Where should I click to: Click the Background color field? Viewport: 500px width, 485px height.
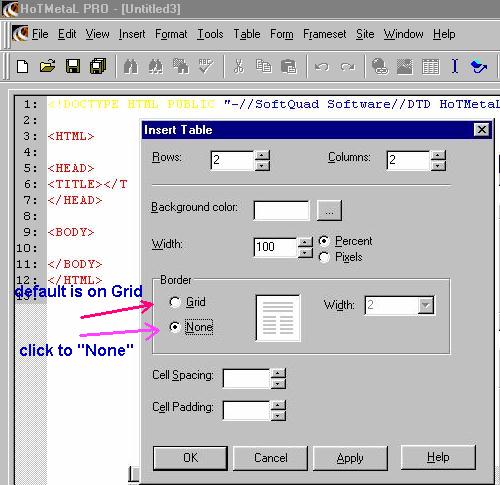click(281, 210)
